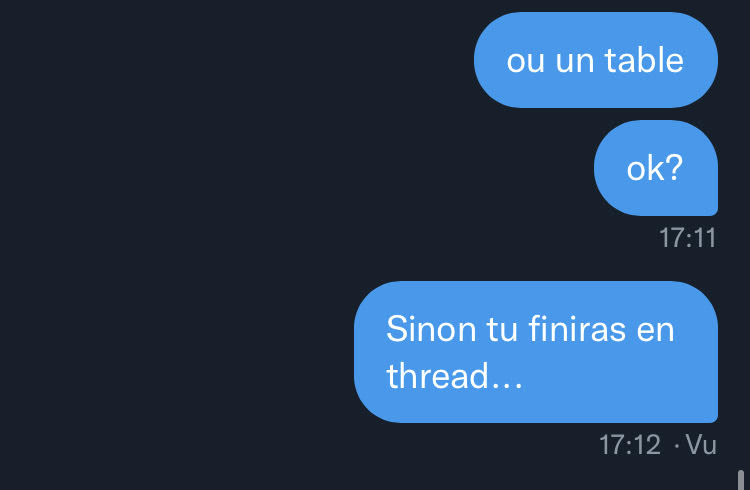Click the question mark in "ok?"
This screenshot has width=750, height=490.
[x=674, y=168]
